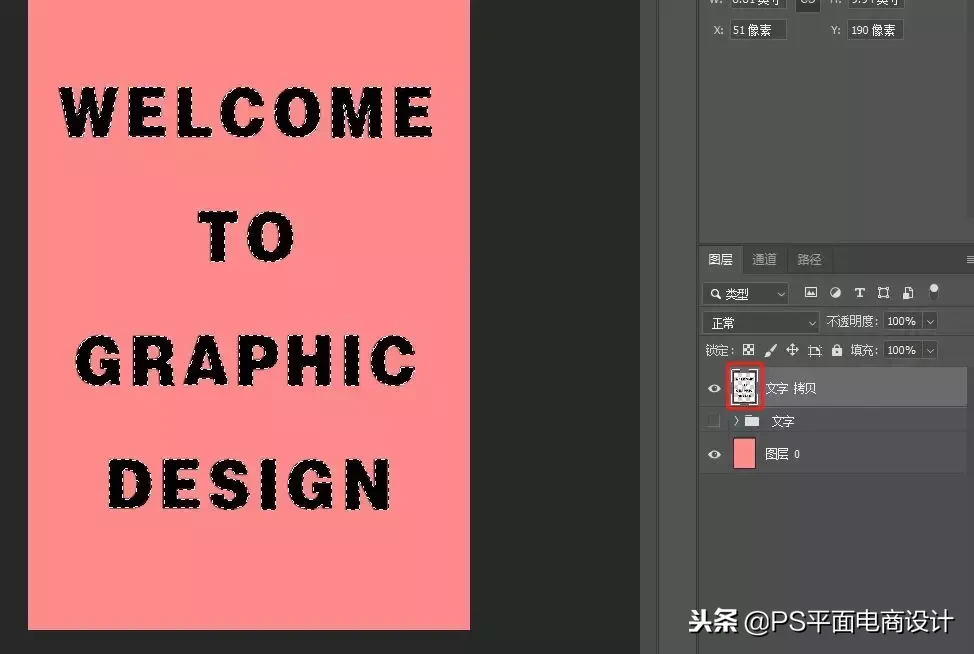
Task: Select the layer name 图层 0
Action: (783, 454)
